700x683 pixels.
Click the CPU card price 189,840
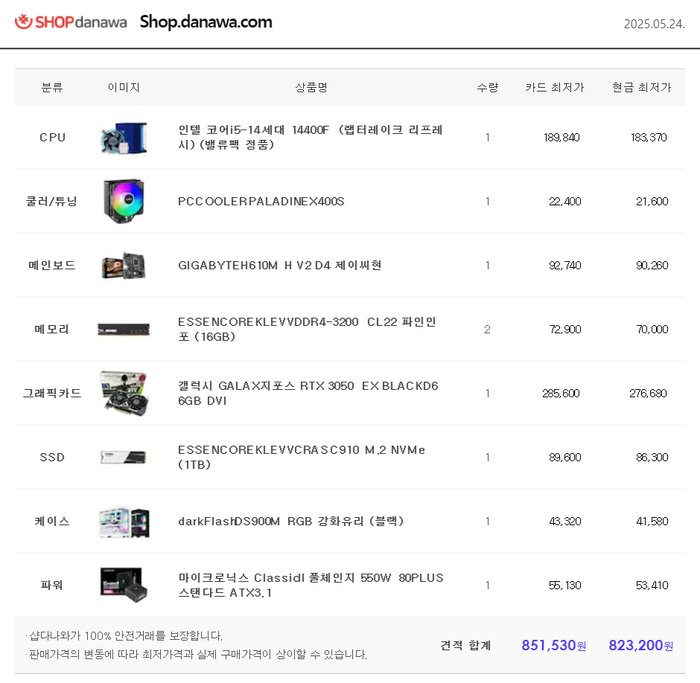(x=562, y=137)
